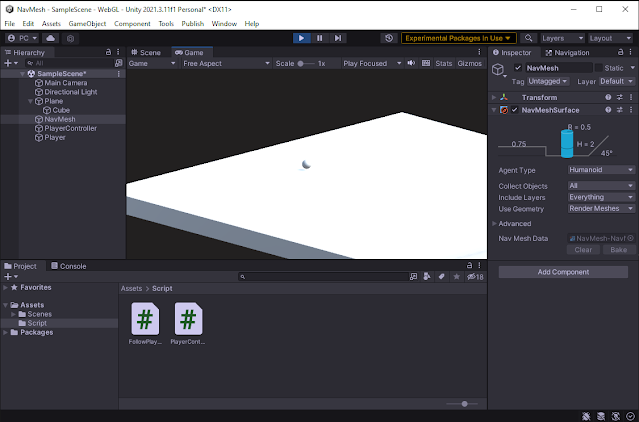Click the Pause button
Image resolution: width=639 pixels, height=422 pixels.
tap(320, 38)
